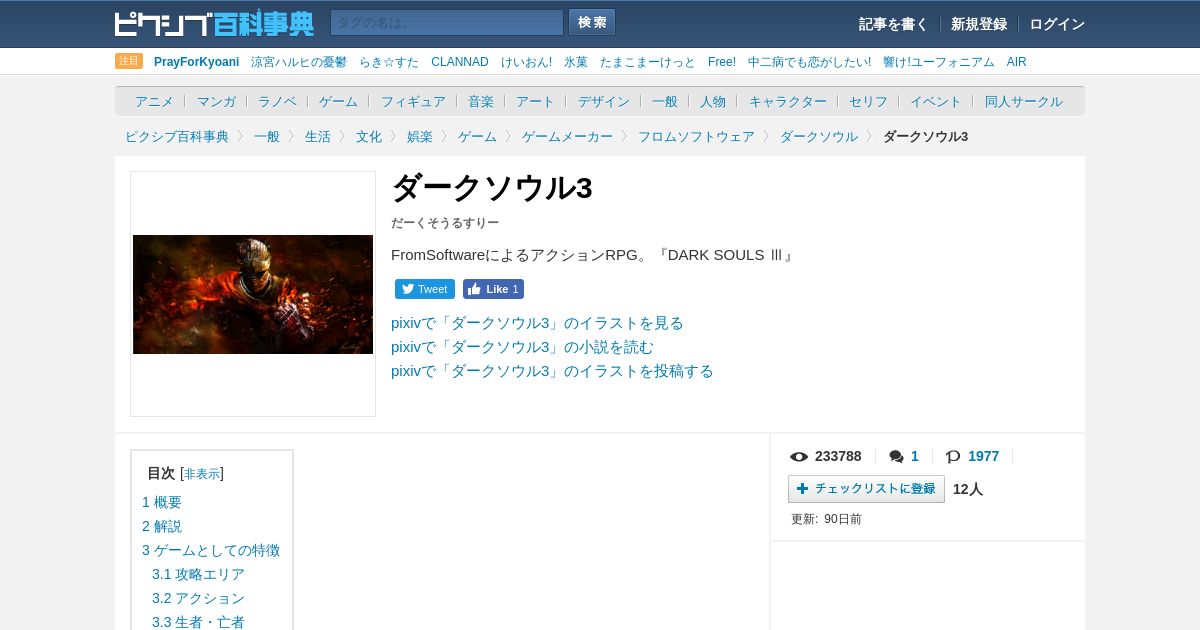Select 一般 category in nav bar

point(665,101)
